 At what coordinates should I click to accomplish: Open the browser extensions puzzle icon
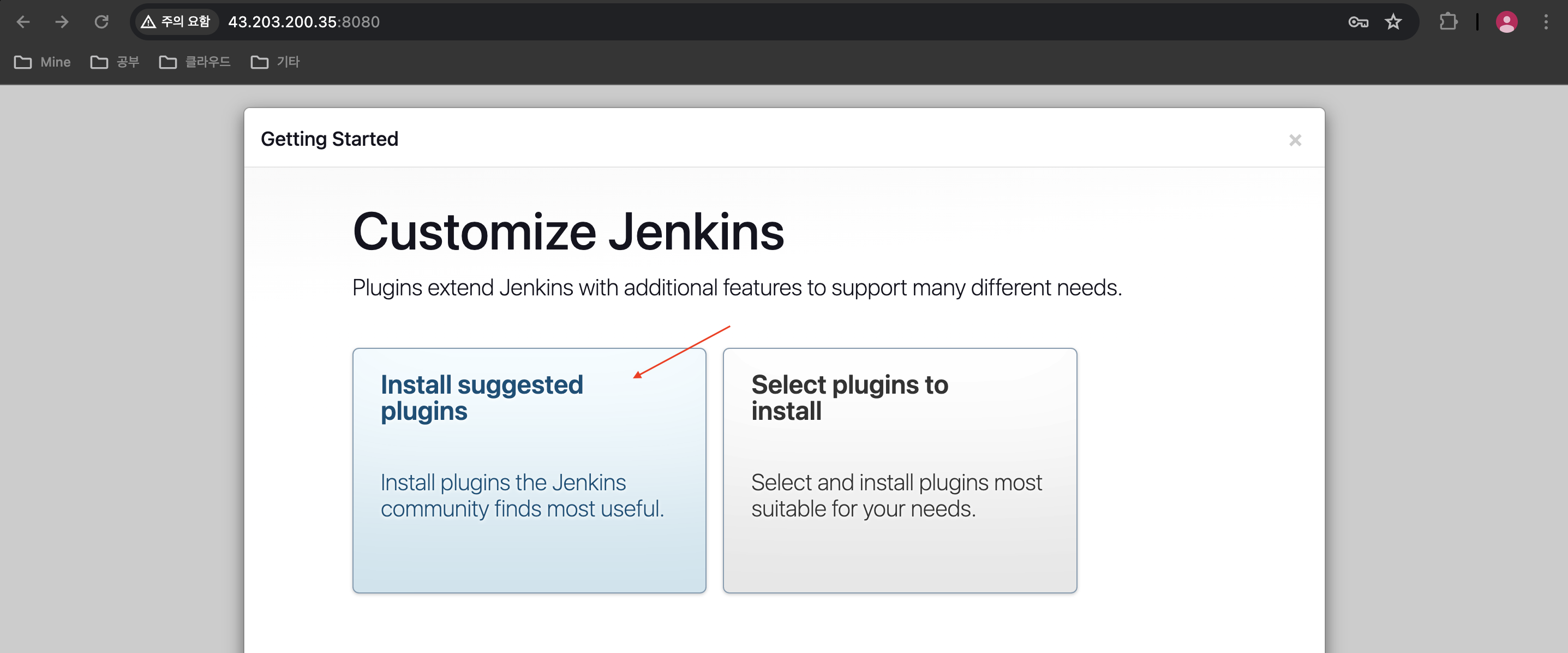coord(1448,22)
